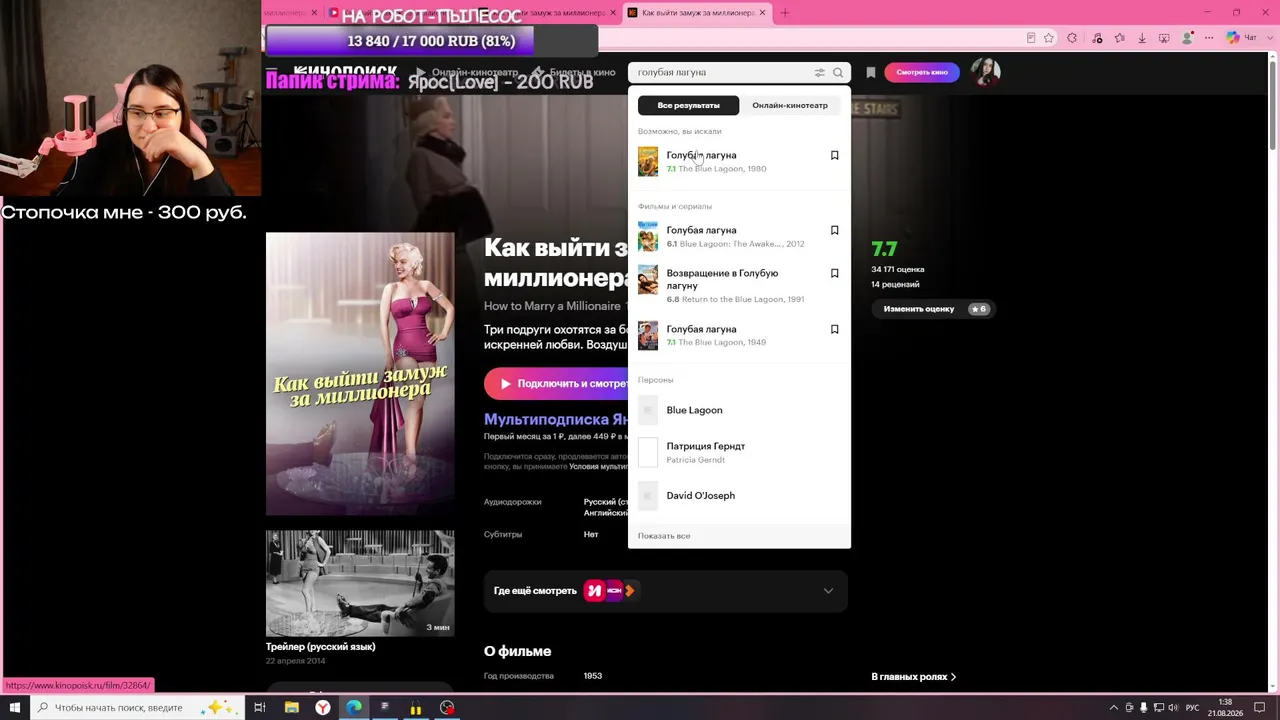Bookmark Голубая лагуна 1980 result
1280x720 pixels.
click(x=834, y=155)
